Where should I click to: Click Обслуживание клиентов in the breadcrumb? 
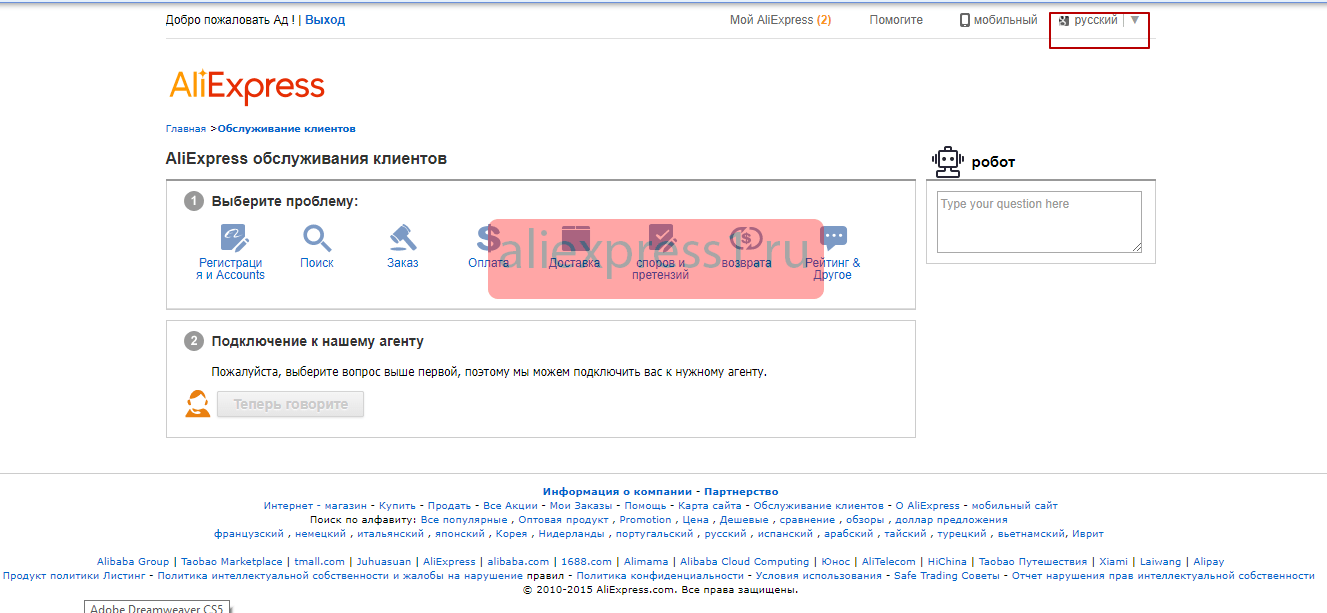tap(287, 129)
